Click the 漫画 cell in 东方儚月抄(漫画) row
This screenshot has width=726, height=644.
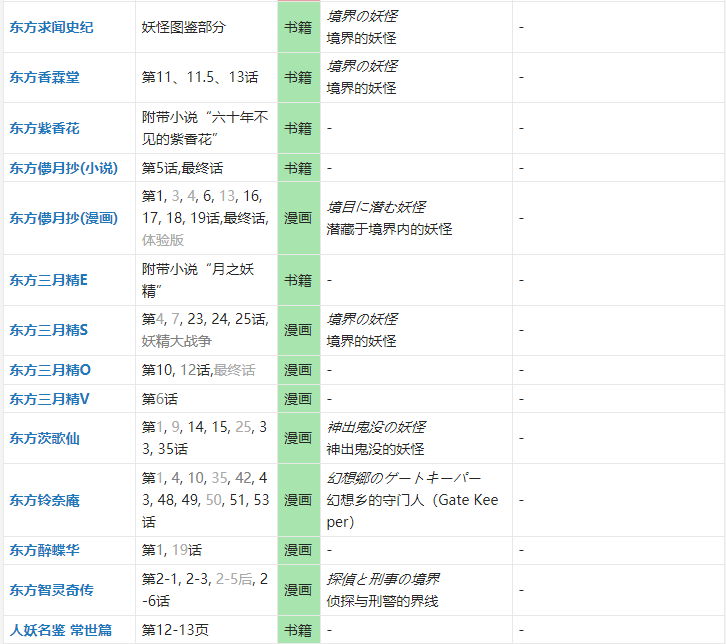pyautogui.click(x=299, y=218)
